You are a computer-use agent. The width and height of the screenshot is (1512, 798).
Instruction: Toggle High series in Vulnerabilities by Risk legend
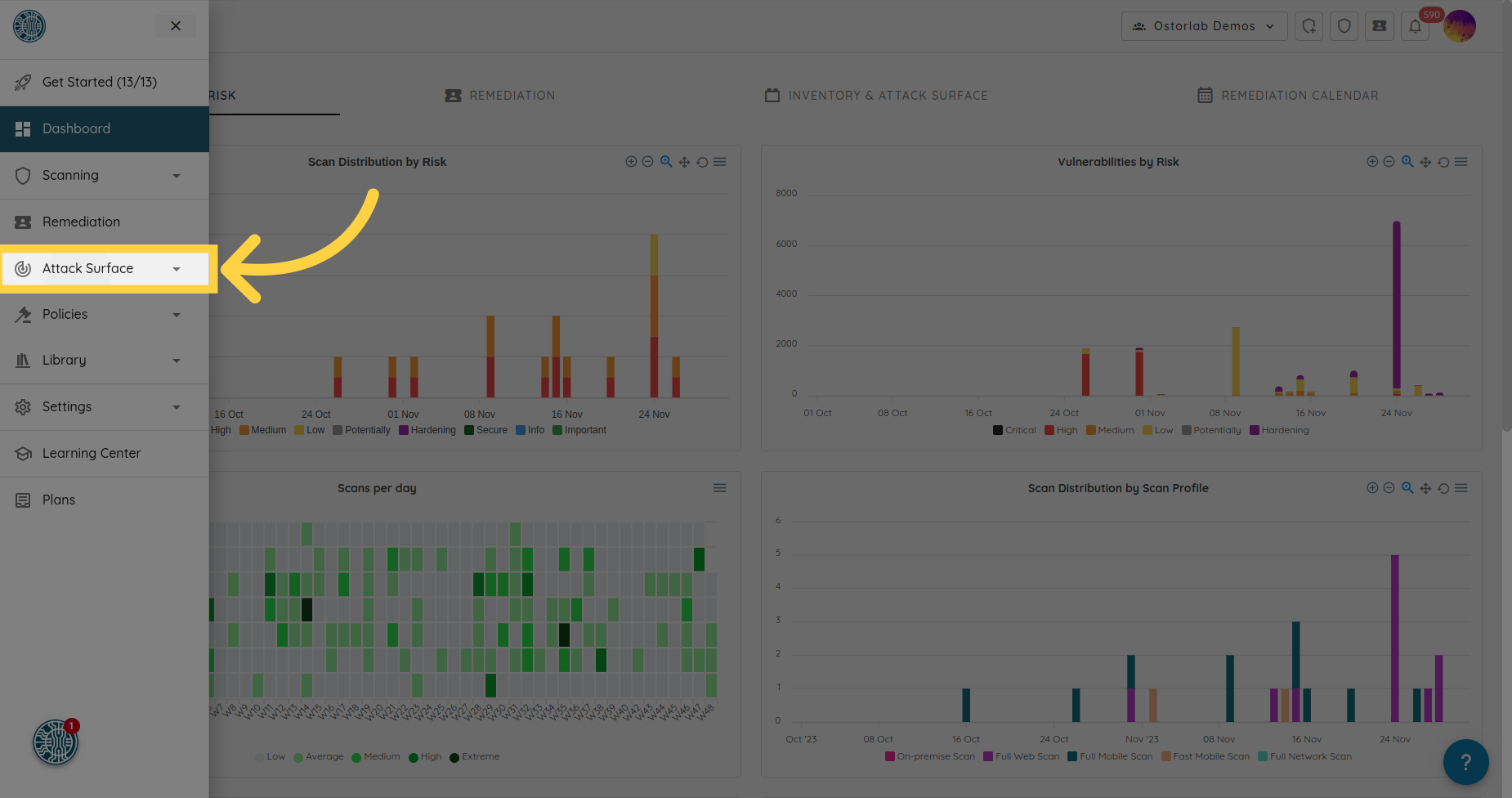(x=1061, y=430)
